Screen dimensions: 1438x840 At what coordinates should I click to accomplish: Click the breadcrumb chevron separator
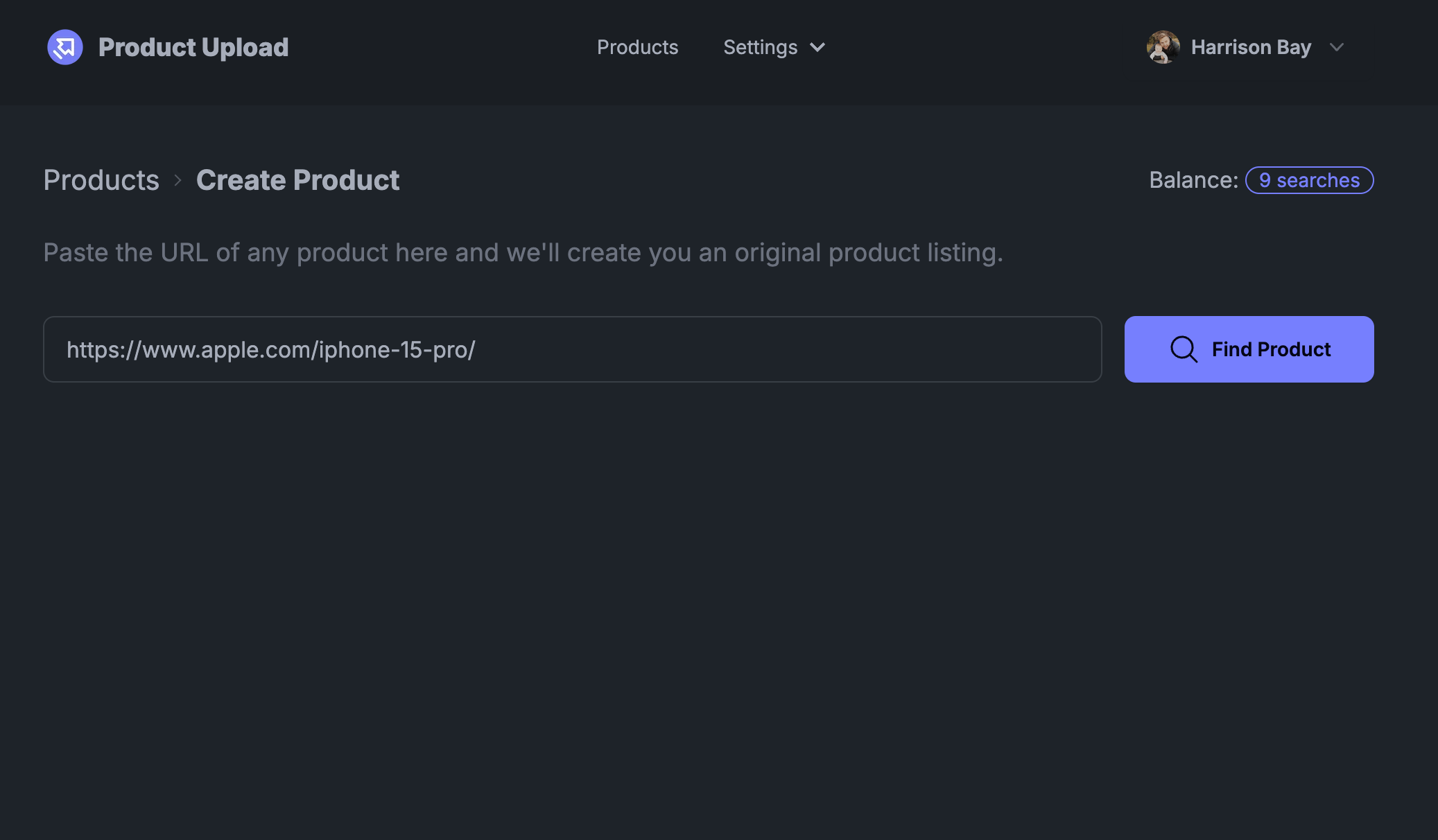click(179, 180)
